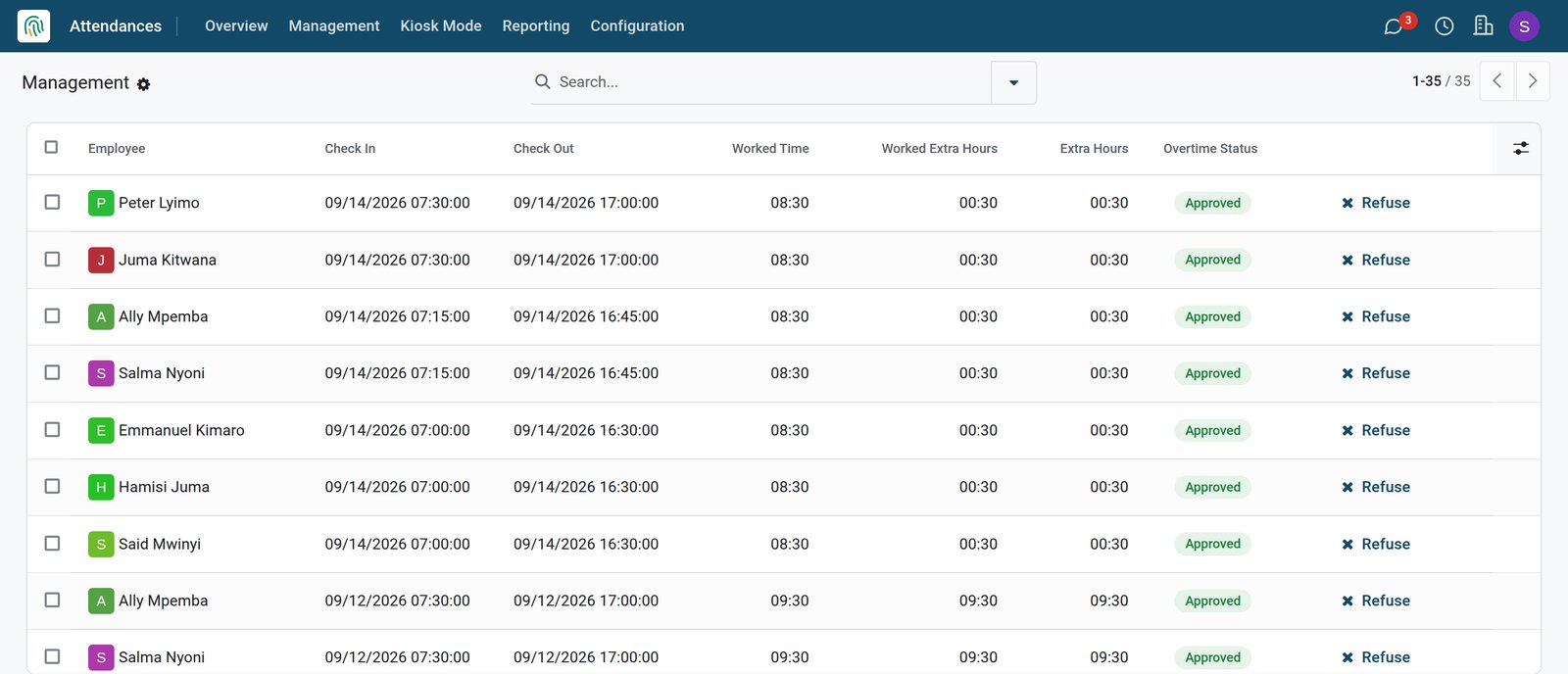Sort by the Employee column header

(x=117, y=149)
